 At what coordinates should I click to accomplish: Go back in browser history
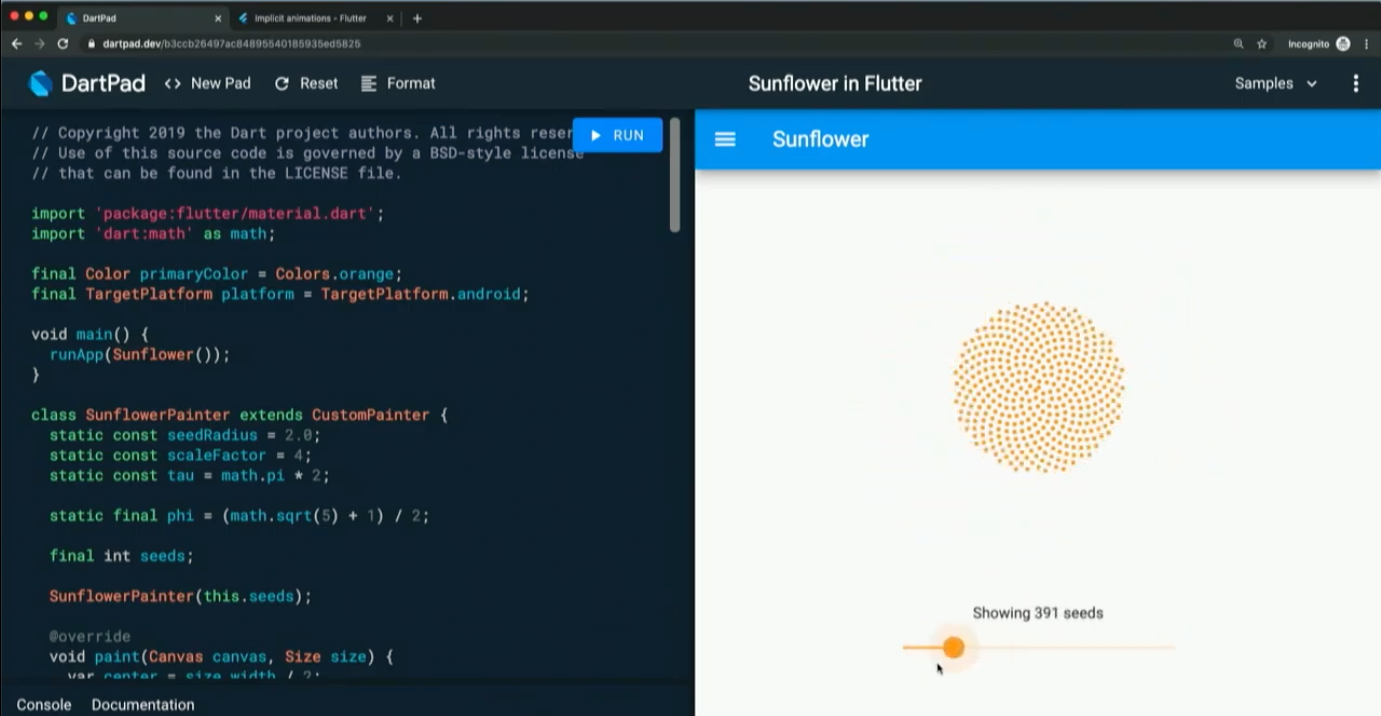click(x=16, y=44)
